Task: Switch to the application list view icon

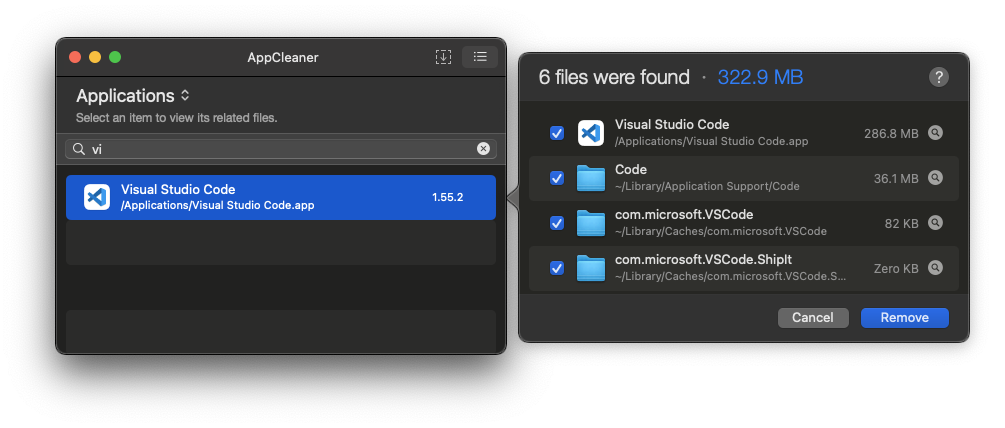Action: (x=480, y=57)
